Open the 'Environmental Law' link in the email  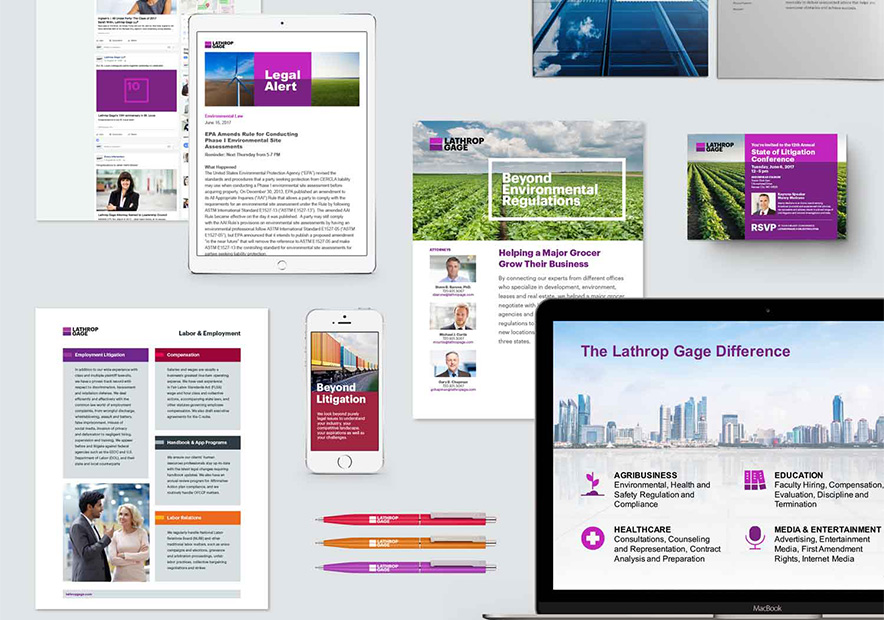tap(224, 116)
